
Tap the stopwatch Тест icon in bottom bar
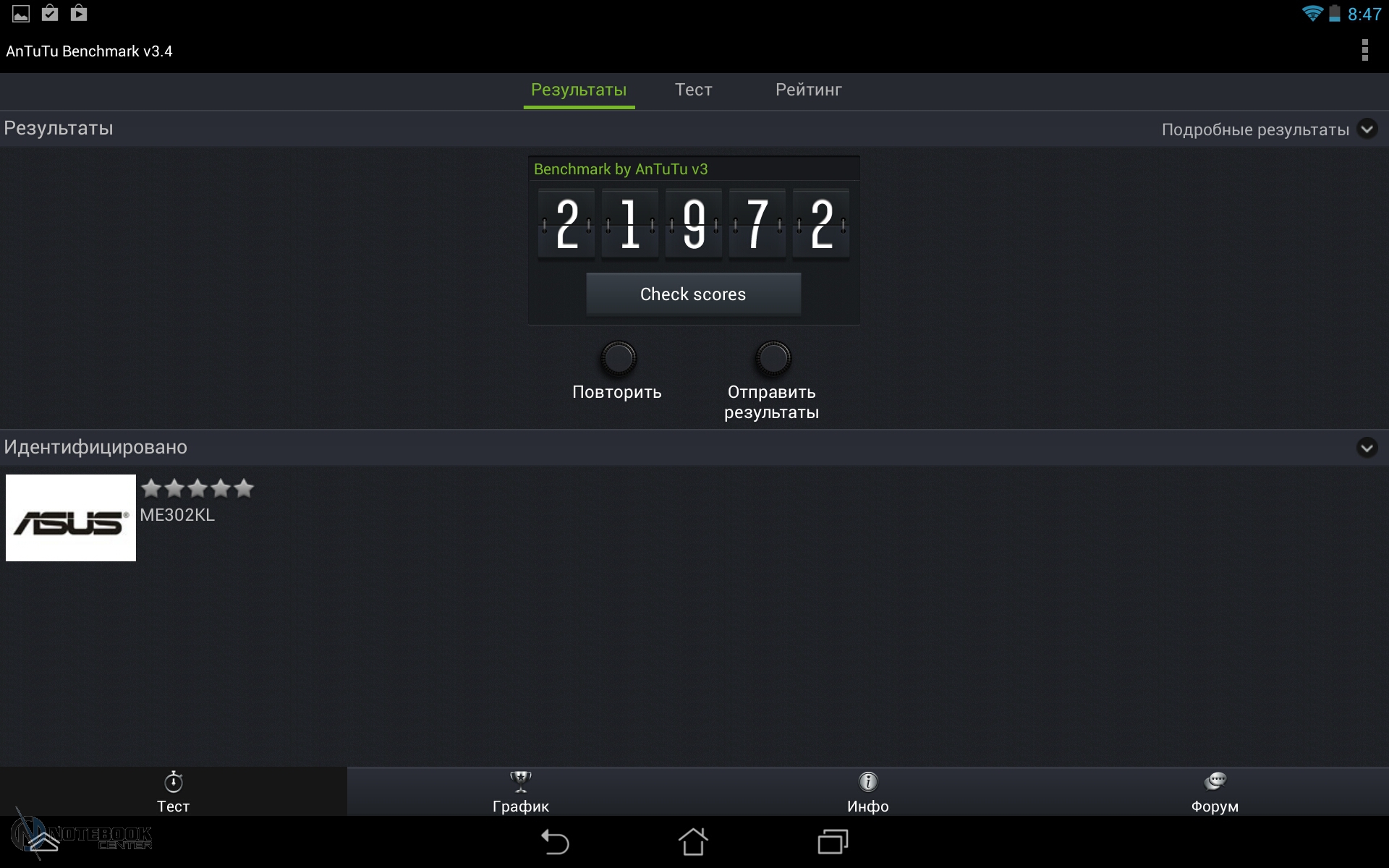point(174,783)
